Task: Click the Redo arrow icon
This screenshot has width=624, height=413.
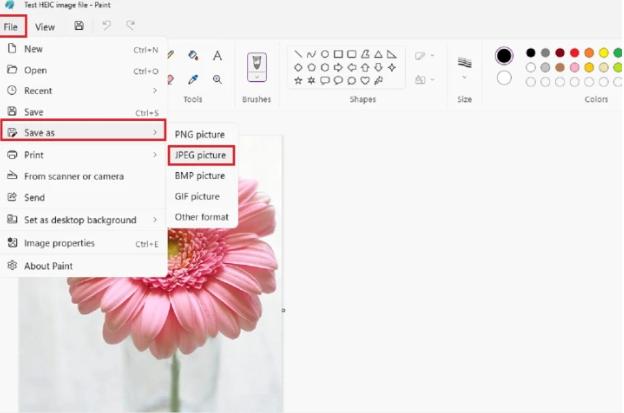Action: pyautogui.click(x=131, y=26)
